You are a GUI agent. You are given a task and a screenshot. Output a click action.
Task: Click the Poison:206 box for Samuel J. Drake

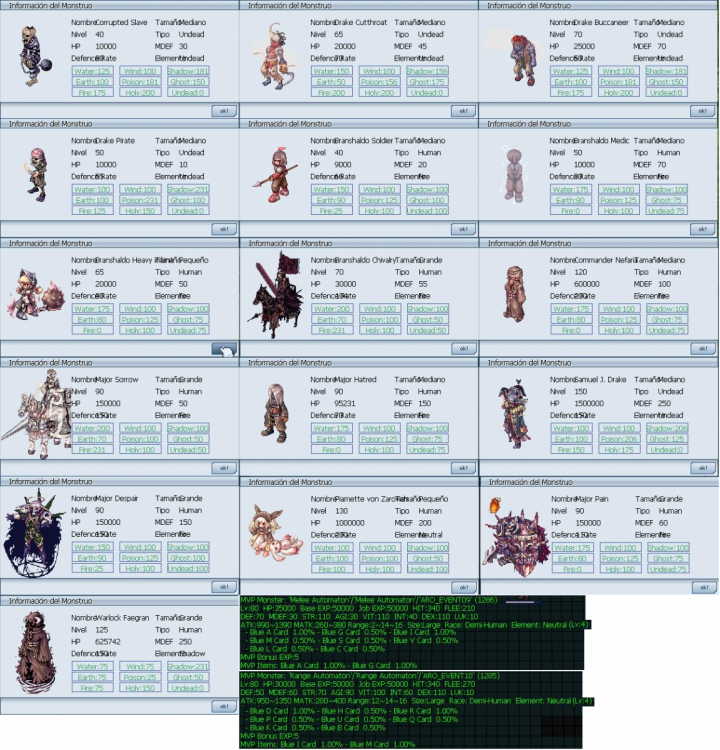pyautogui.click(x=619, y=439)
